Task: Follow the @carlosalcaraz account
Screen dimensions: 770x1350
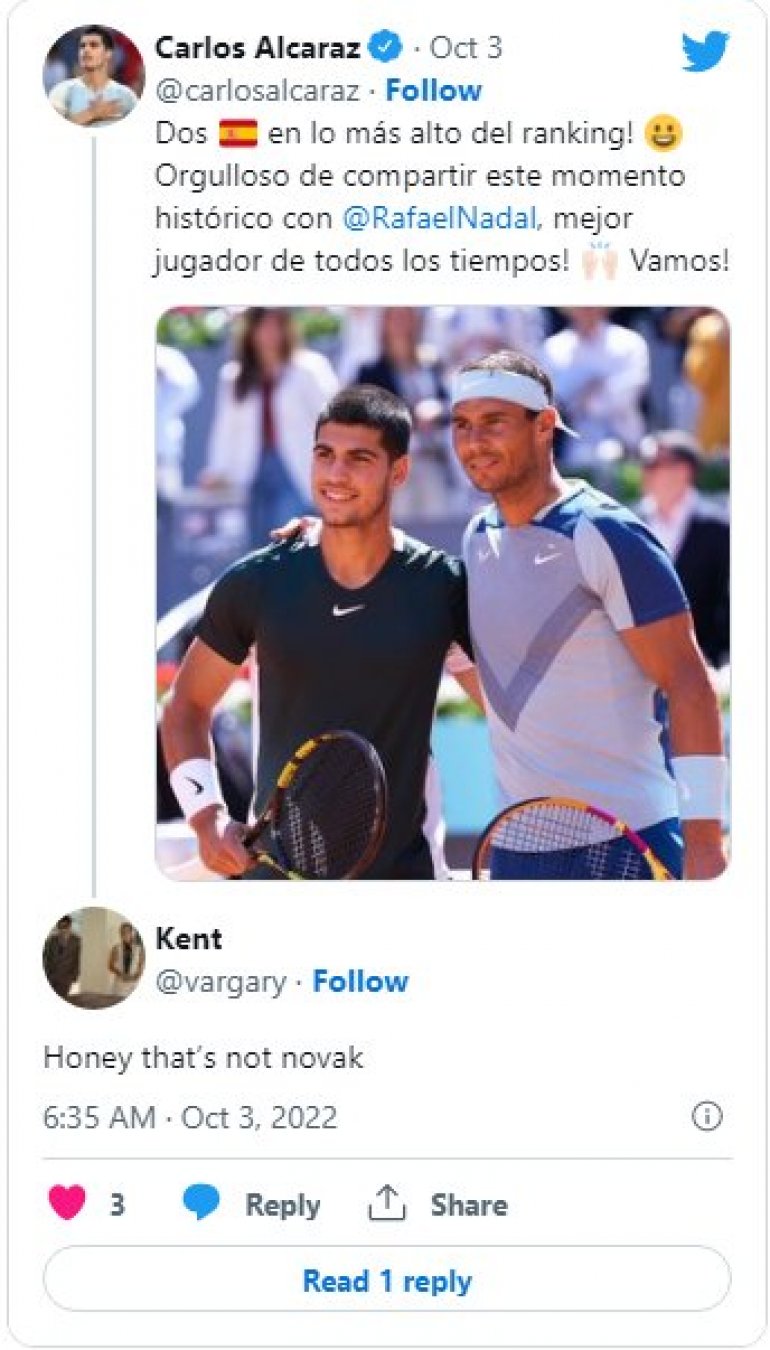Action: tap(433, 91)
